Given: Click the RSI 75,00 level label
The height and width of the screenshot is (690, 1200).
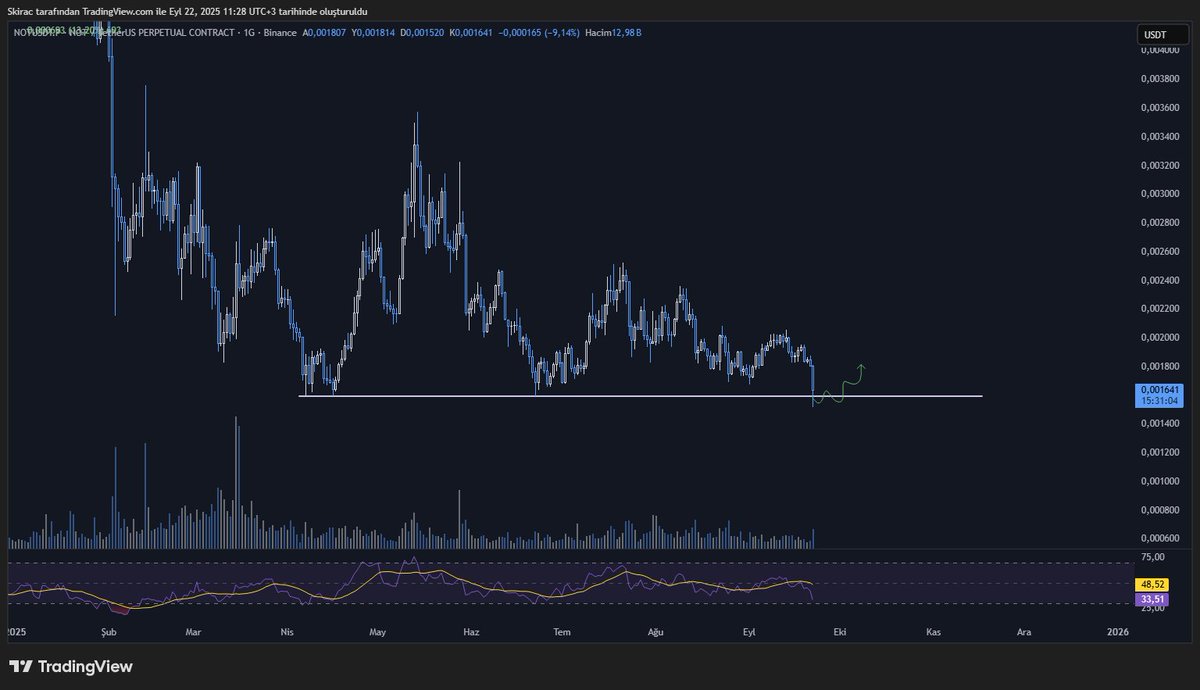Looking at the screenshot, I should [1153, 557].
